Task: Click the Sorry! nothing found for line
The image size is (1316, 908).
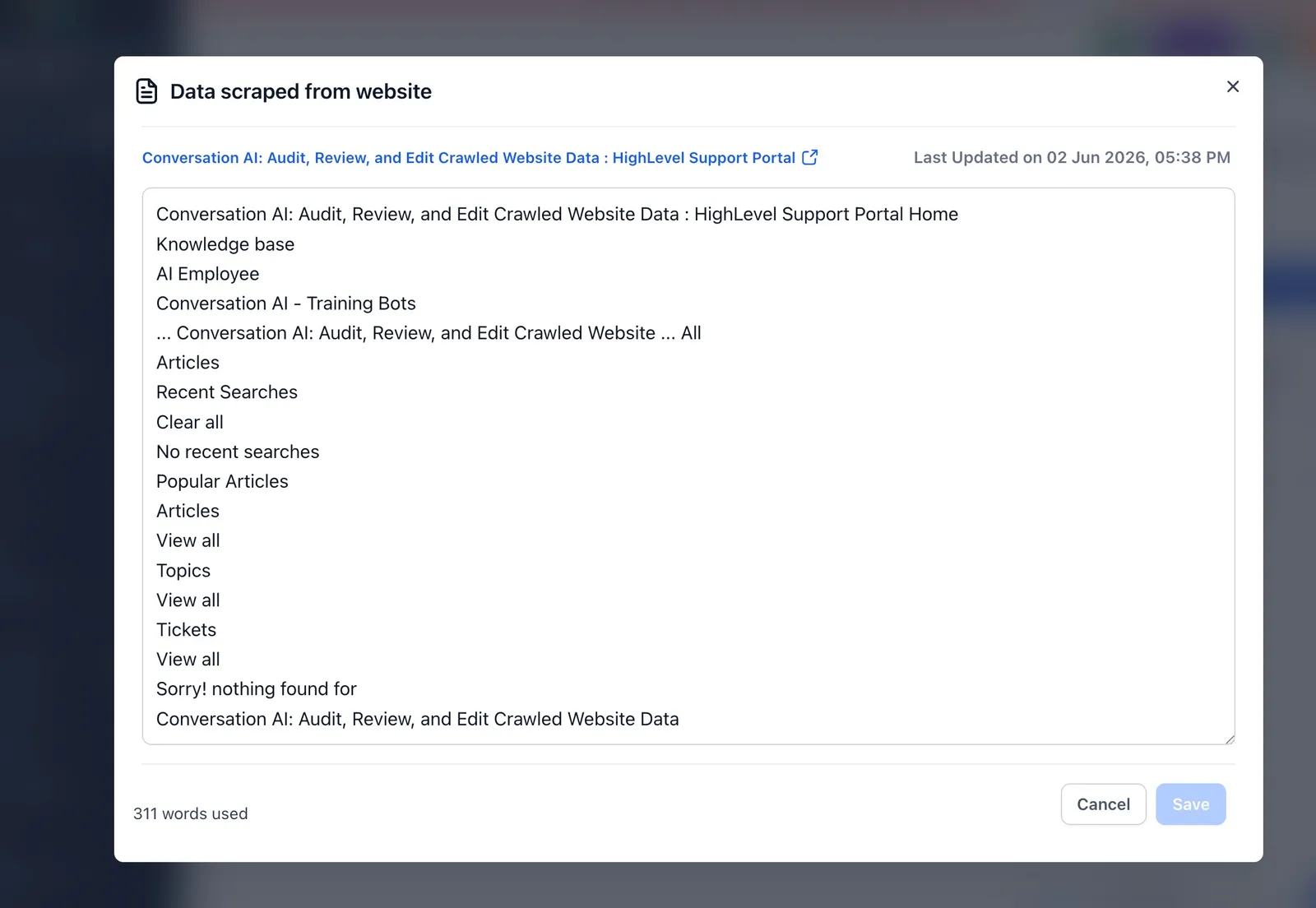Action: (x=257, y=689)
